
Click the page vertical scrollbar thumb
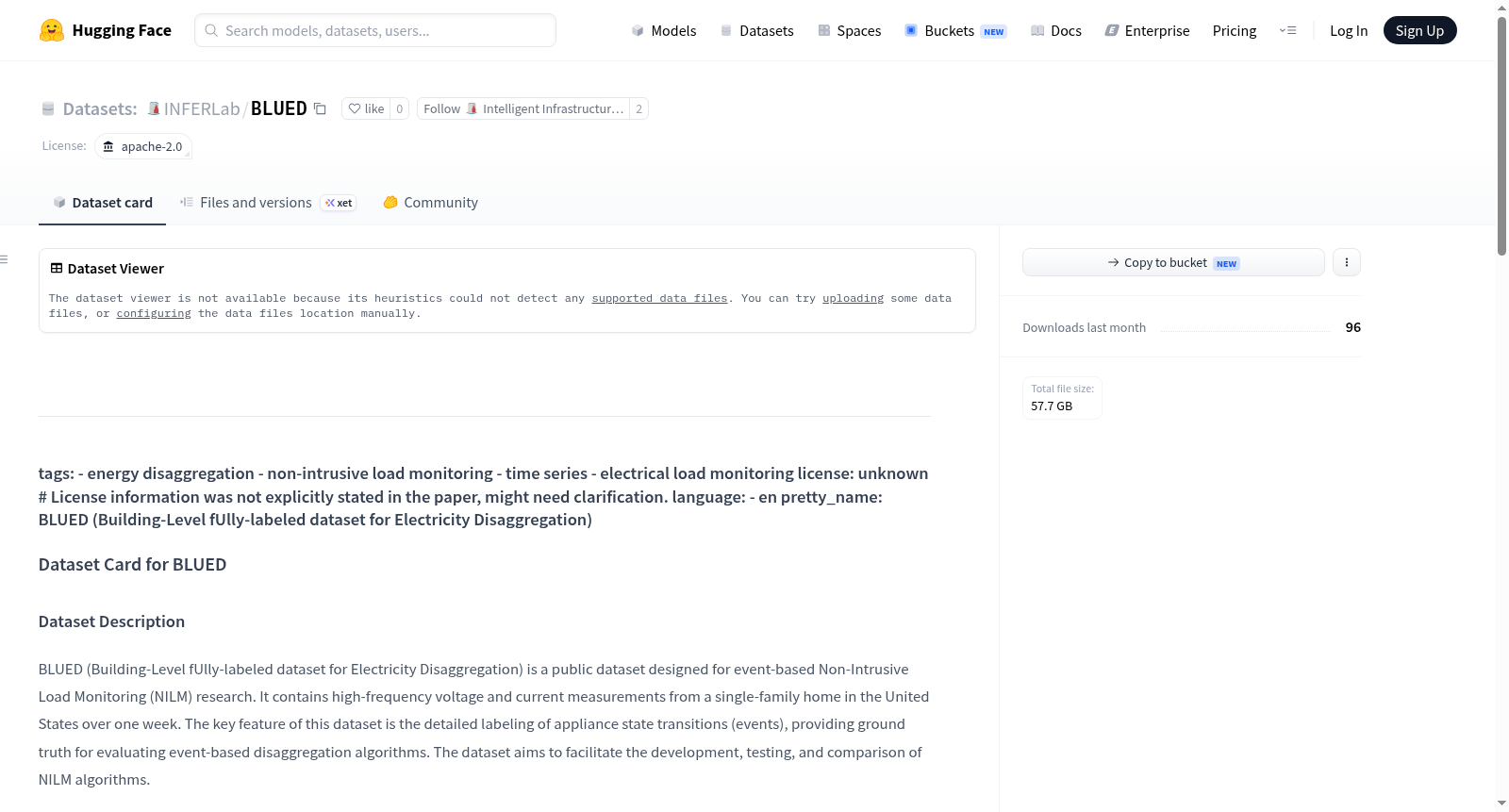(1501, 135)
